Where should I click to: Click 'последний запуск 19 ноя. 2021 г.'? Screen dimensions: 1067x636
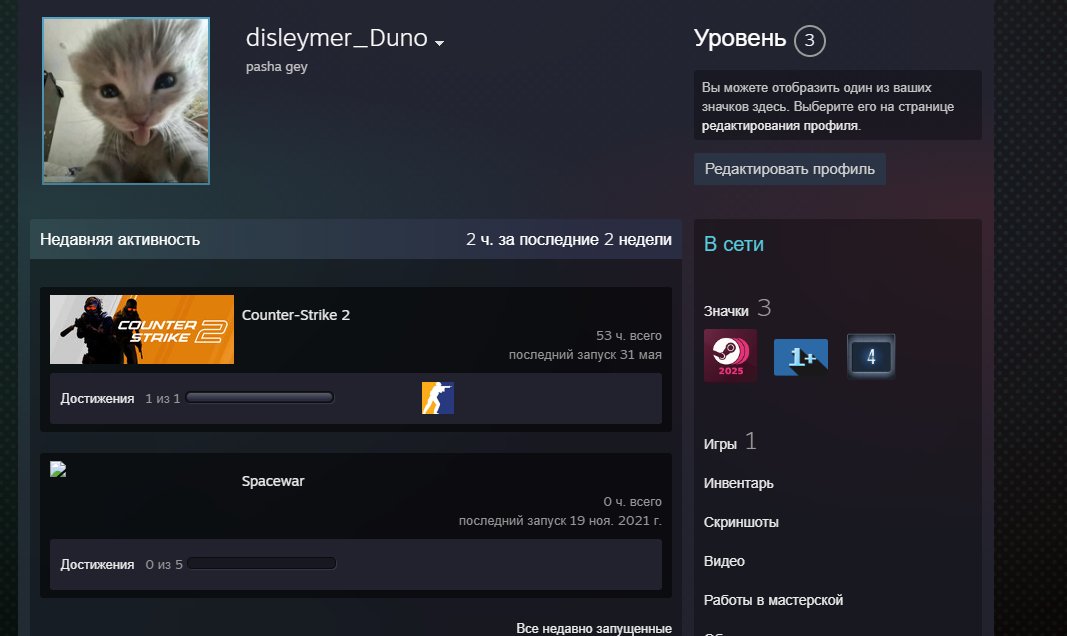pyautogui.click(x=560, y=520)
